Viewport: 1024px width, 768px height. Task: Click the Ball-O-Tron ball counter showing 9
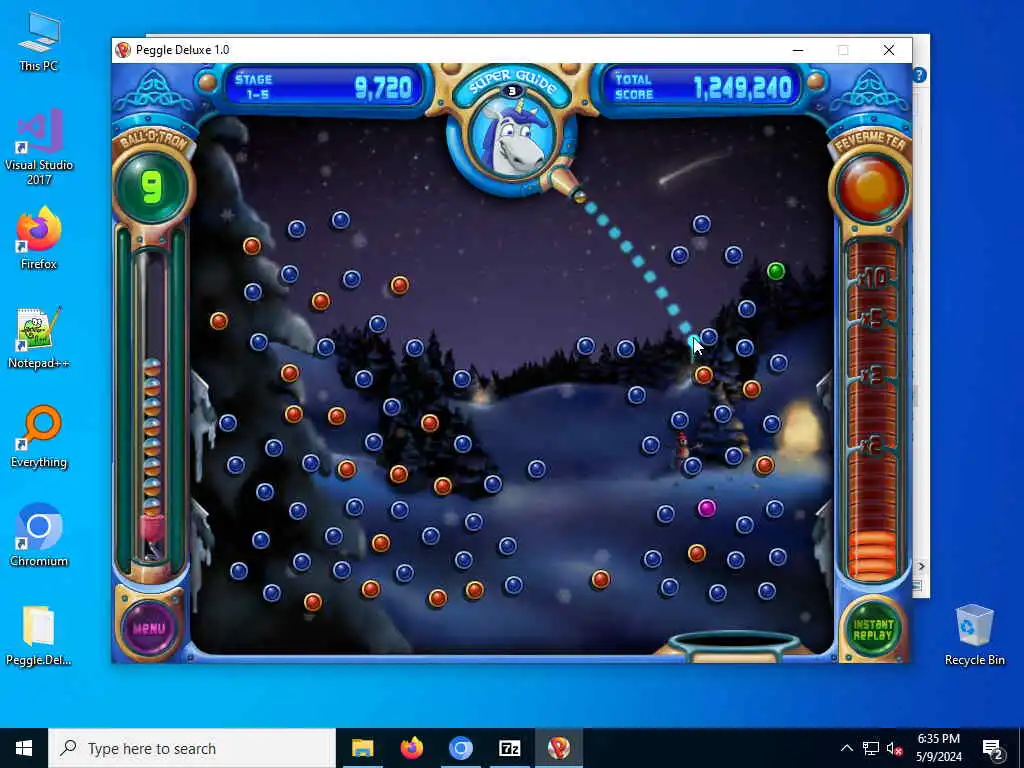click(x=152, y=187)
